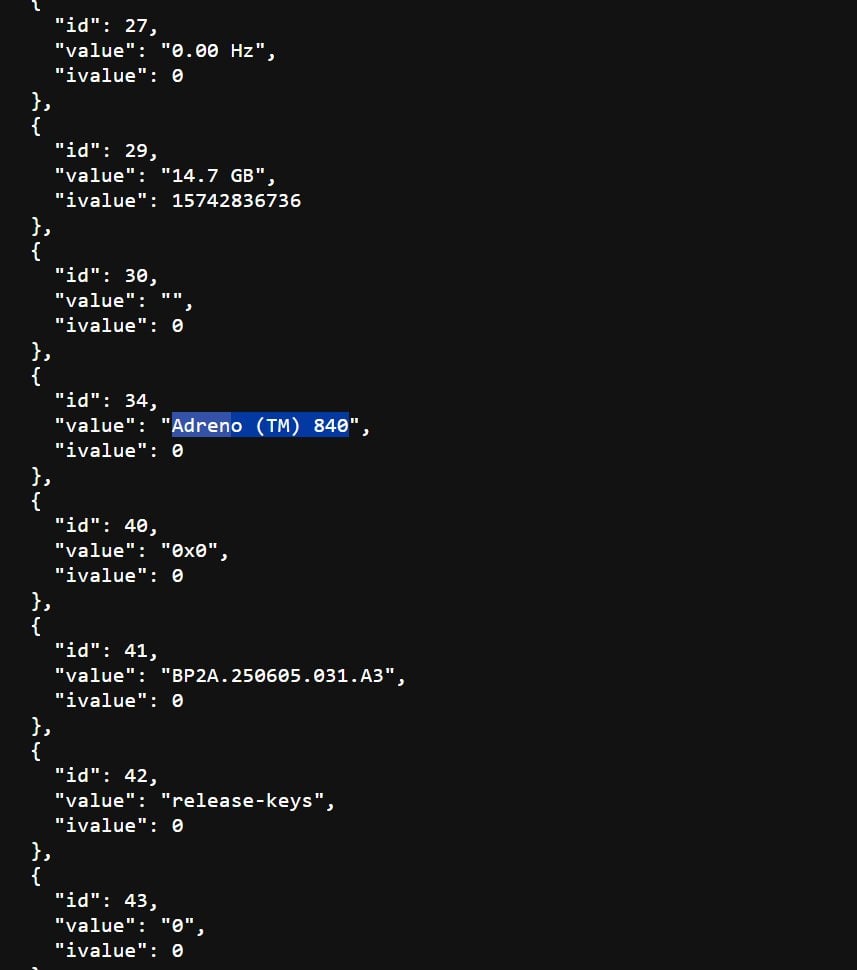This screenshot has height=970, width=857.
Task: Click the "id": 30 line
Action: [106, 276]
